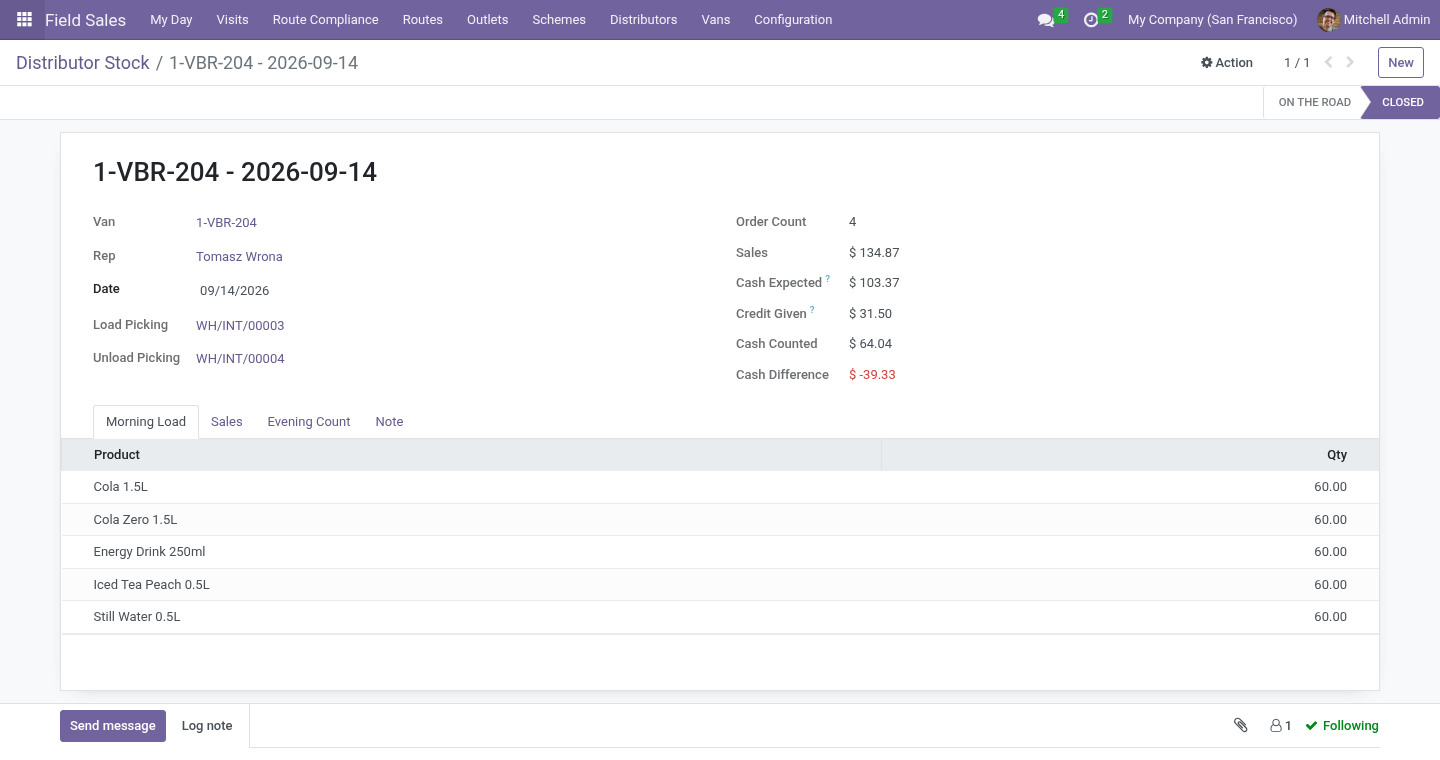Switch to the Note tab

390,422
